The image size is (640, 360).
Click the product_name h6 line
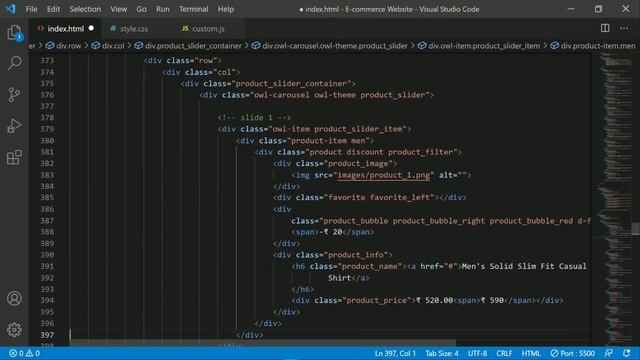[x=439, y=266]
